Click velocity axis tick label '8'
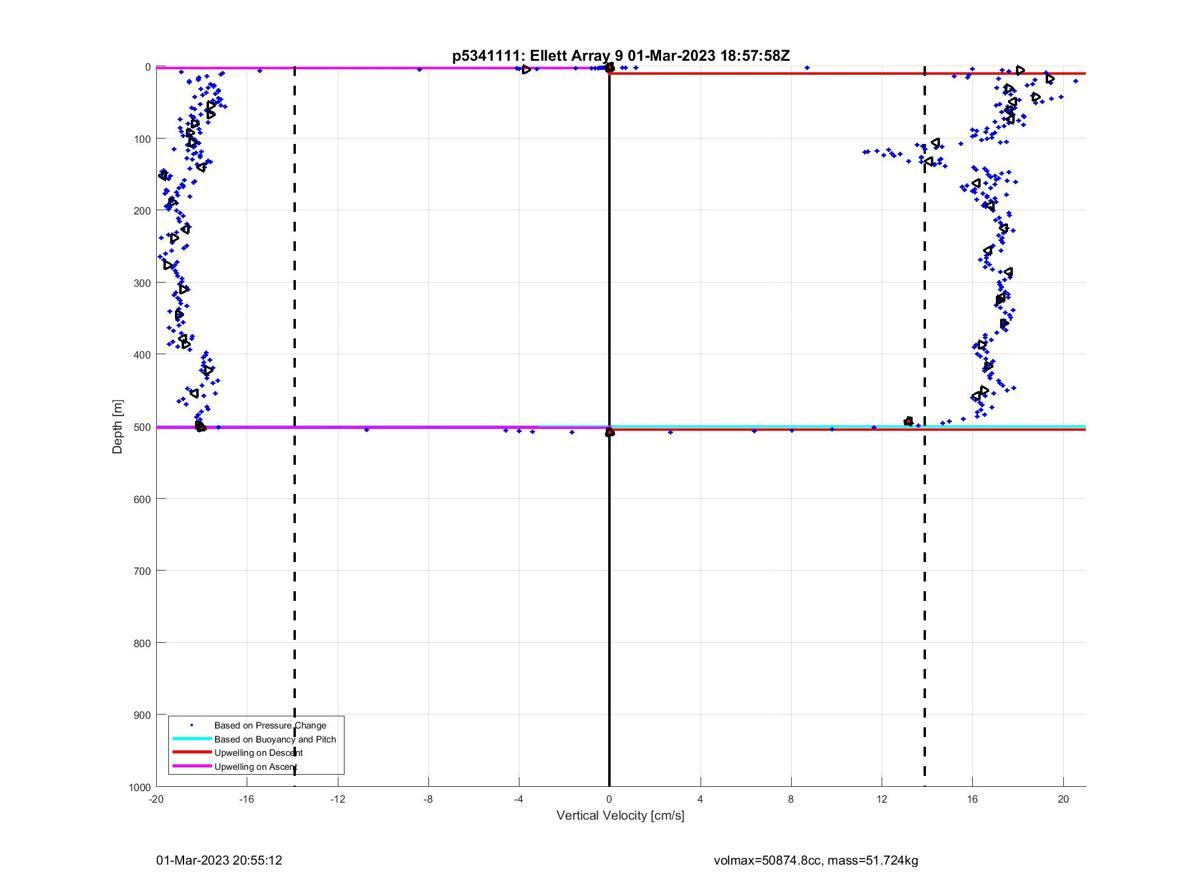The image size is (1200, 885). click(x=791, y=799)
